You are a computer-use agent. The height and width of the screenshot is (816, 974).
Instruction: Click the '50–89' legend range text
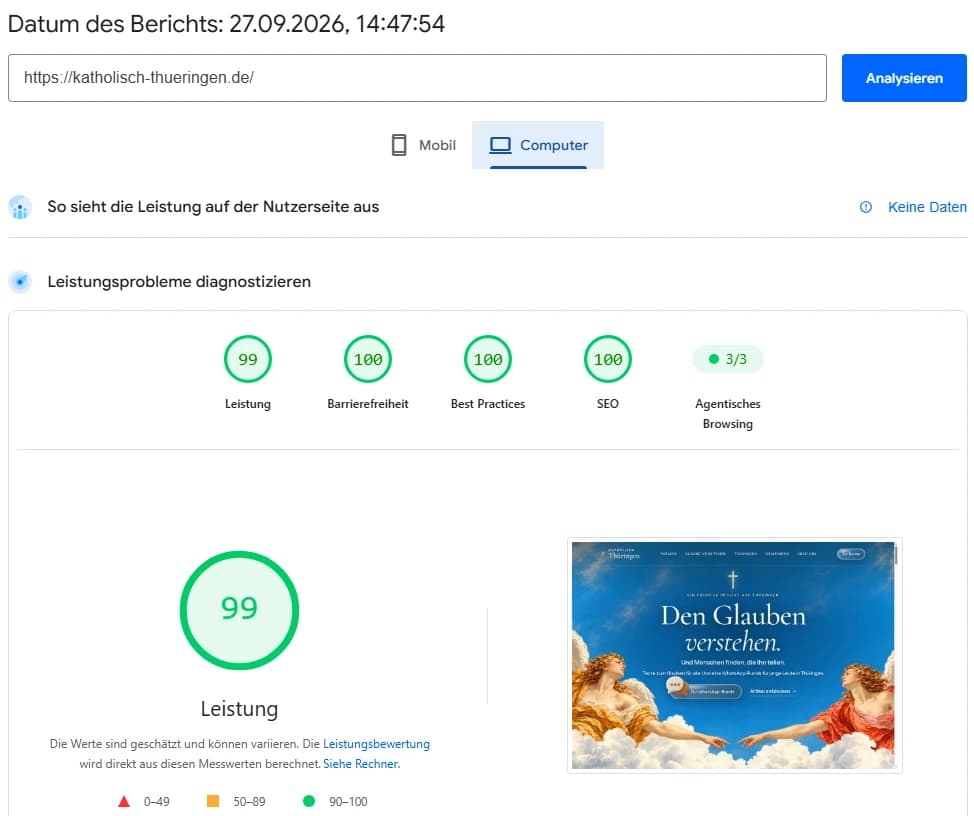[x=249, y=802]
